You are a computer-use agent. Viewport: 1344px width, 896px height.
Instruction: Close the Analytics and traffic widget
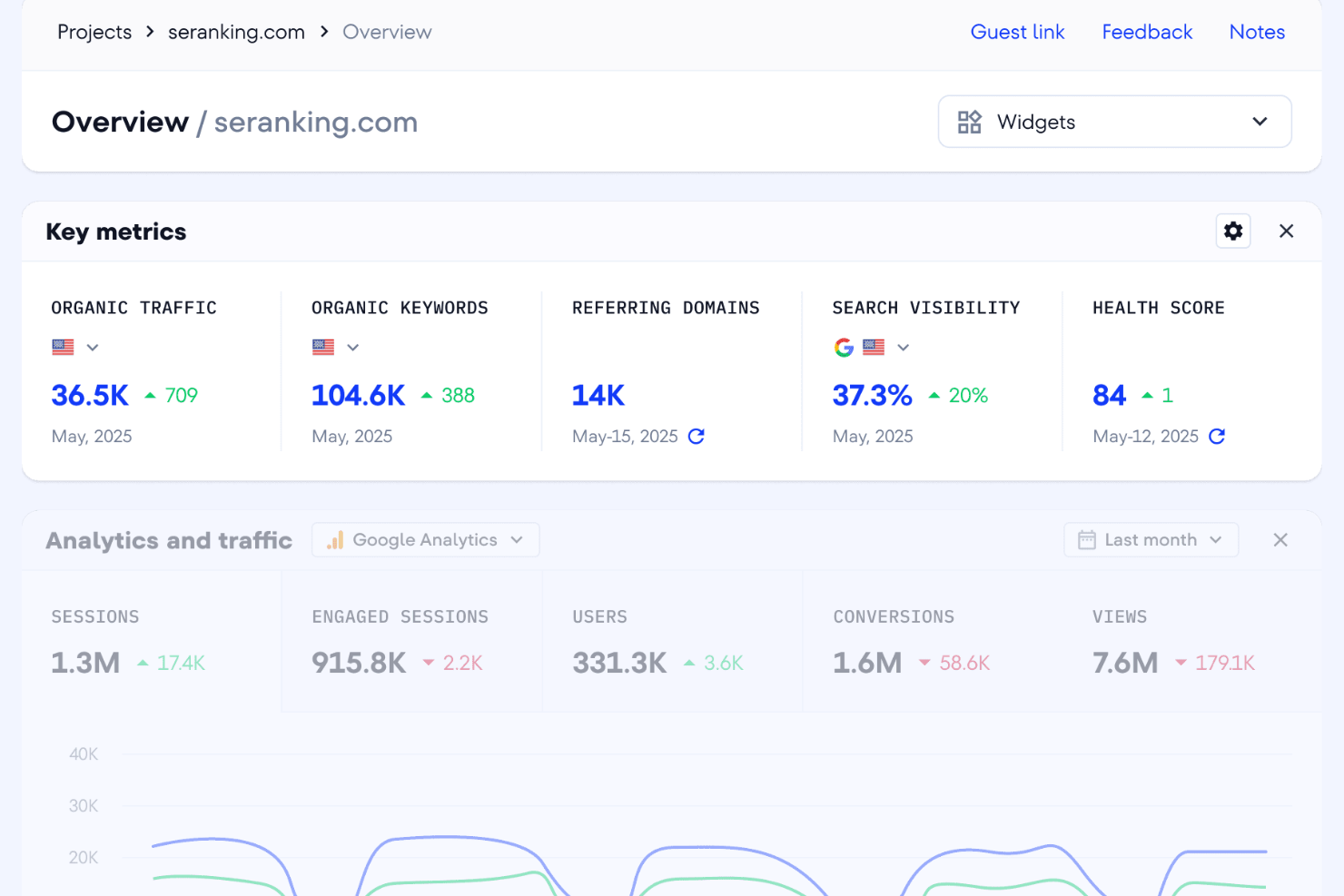[x=1280, y=539]
